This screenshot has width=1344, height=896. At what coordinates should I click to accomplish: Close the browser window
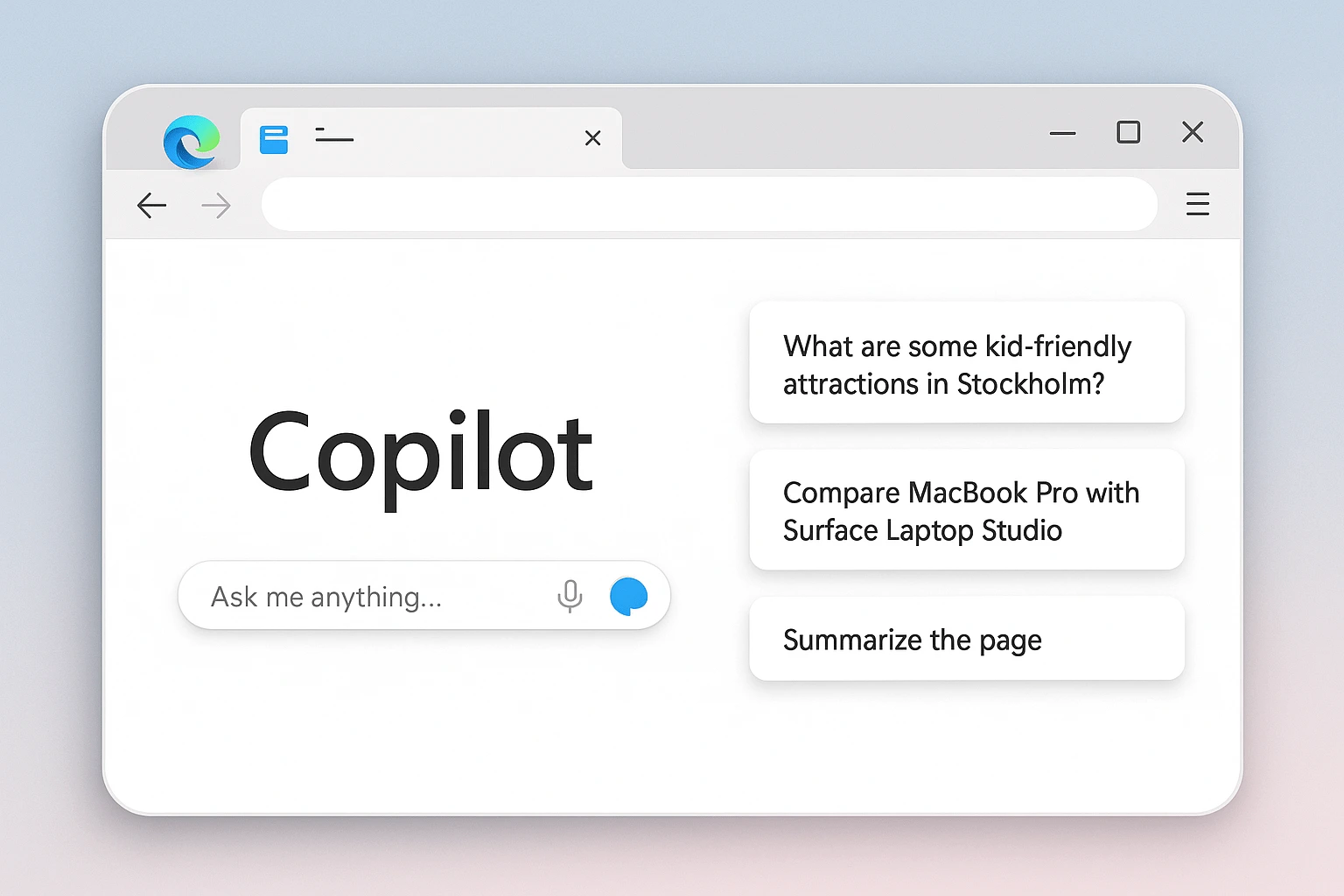(1193, 132)
